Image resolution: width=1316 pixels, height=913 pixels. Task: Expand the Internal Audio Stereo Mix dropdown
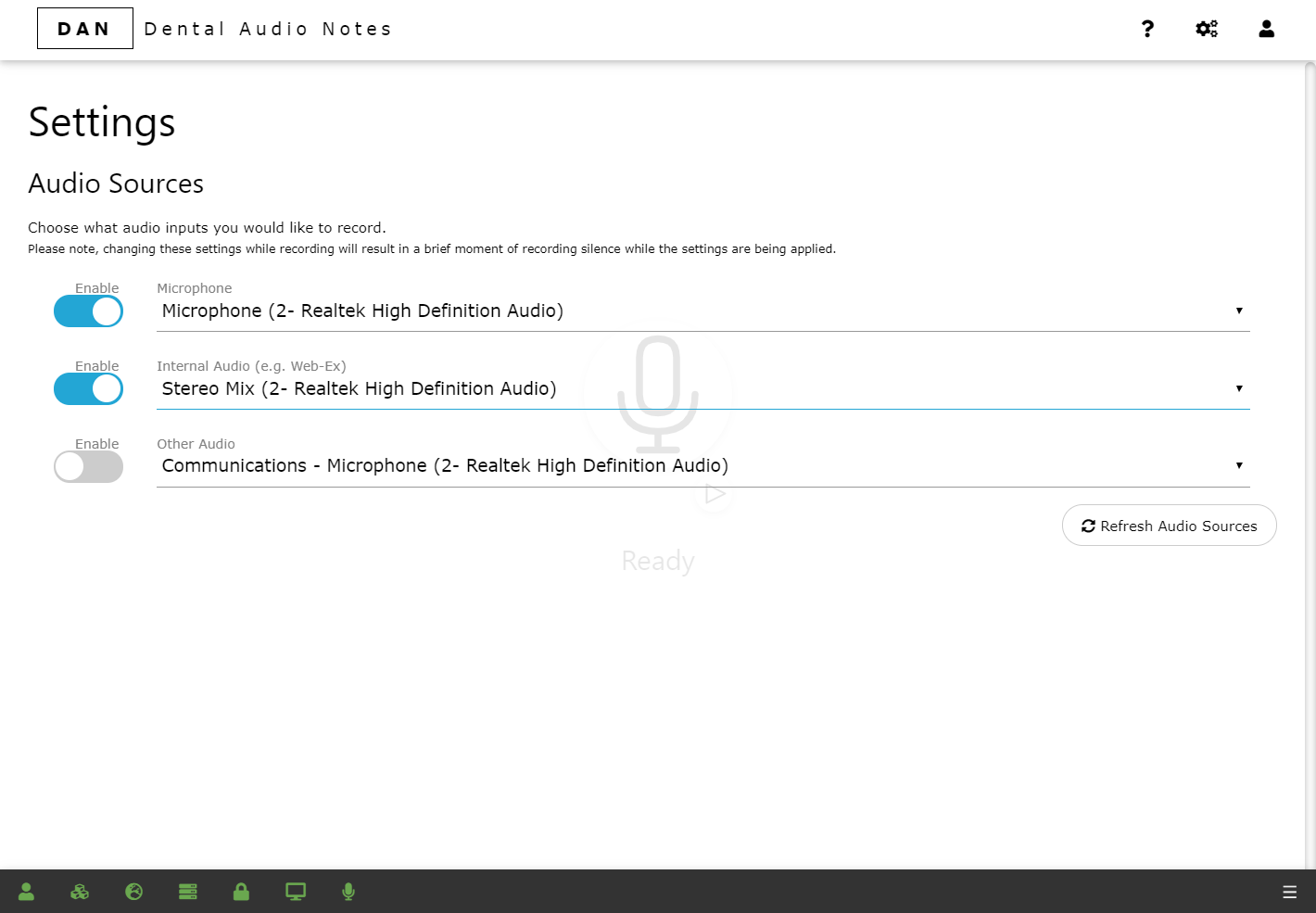(702, 389)
